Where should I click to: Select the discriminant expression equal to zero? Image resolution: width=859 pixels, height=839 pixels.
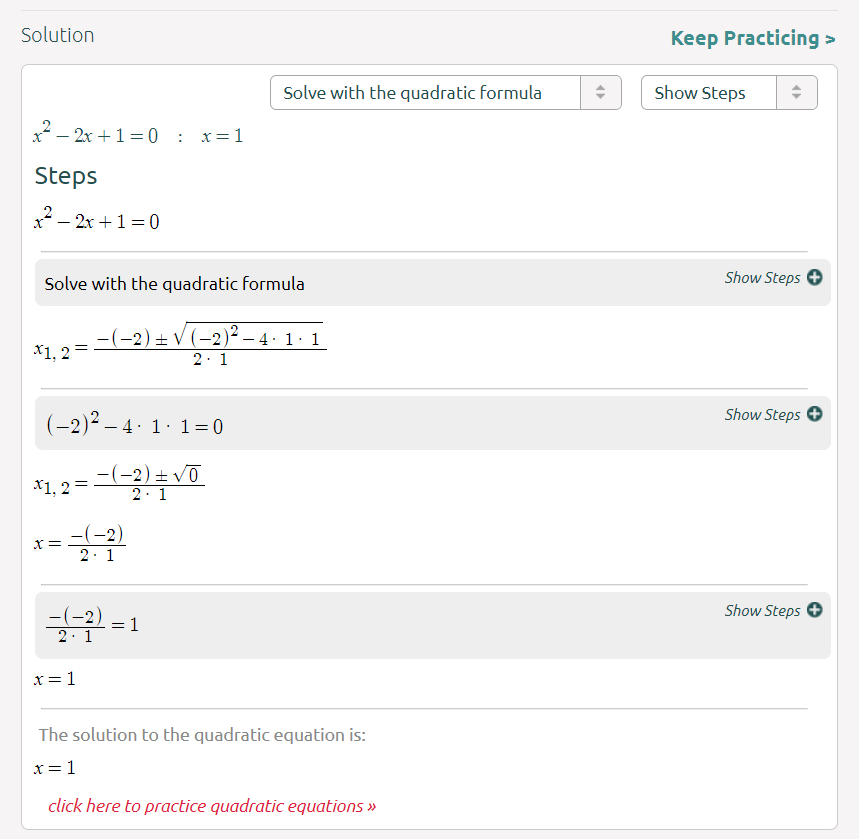(x=135, y=425)
